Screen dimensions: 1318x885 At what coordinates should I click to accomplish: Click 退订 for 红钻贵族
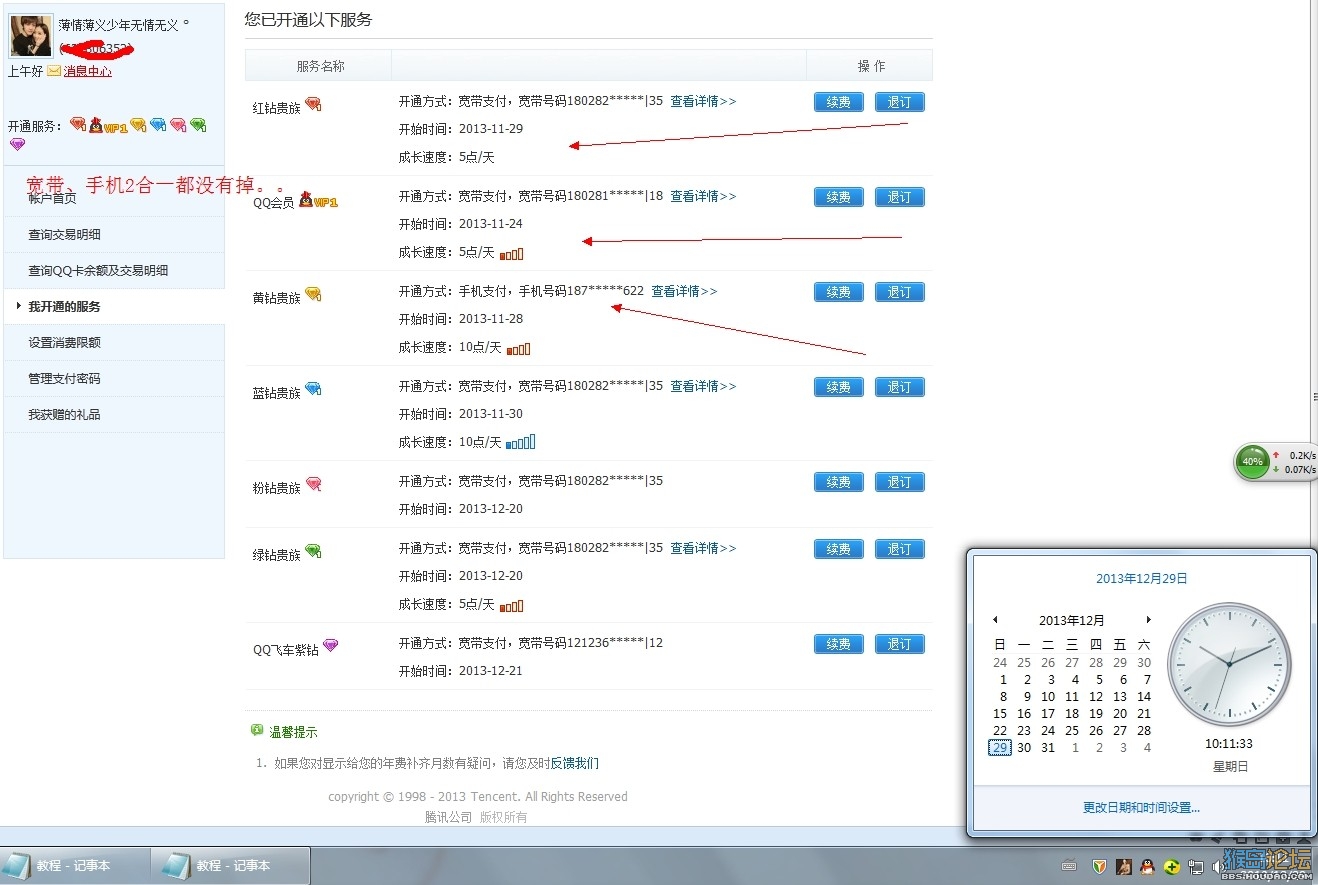coord(900,102)
